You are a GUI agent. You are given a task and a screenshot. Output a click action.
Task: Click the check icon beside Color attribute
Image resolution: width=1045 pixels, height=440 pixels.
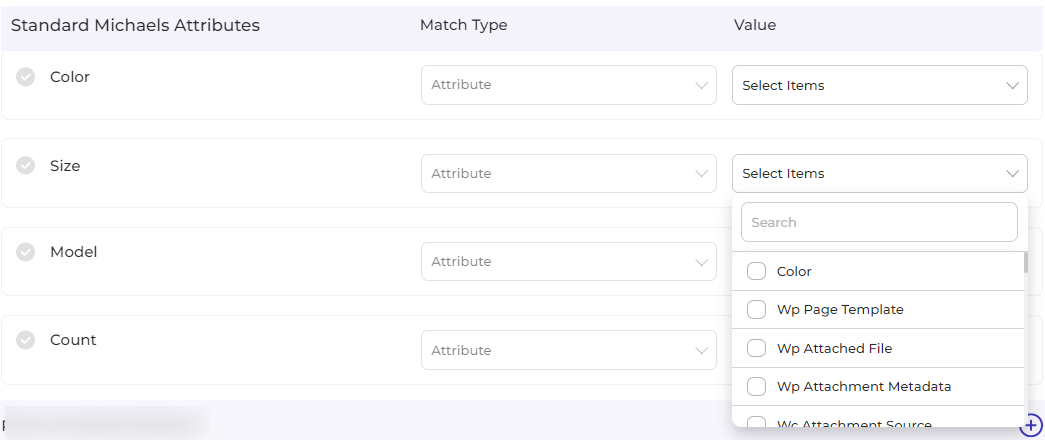pos(26,77)
